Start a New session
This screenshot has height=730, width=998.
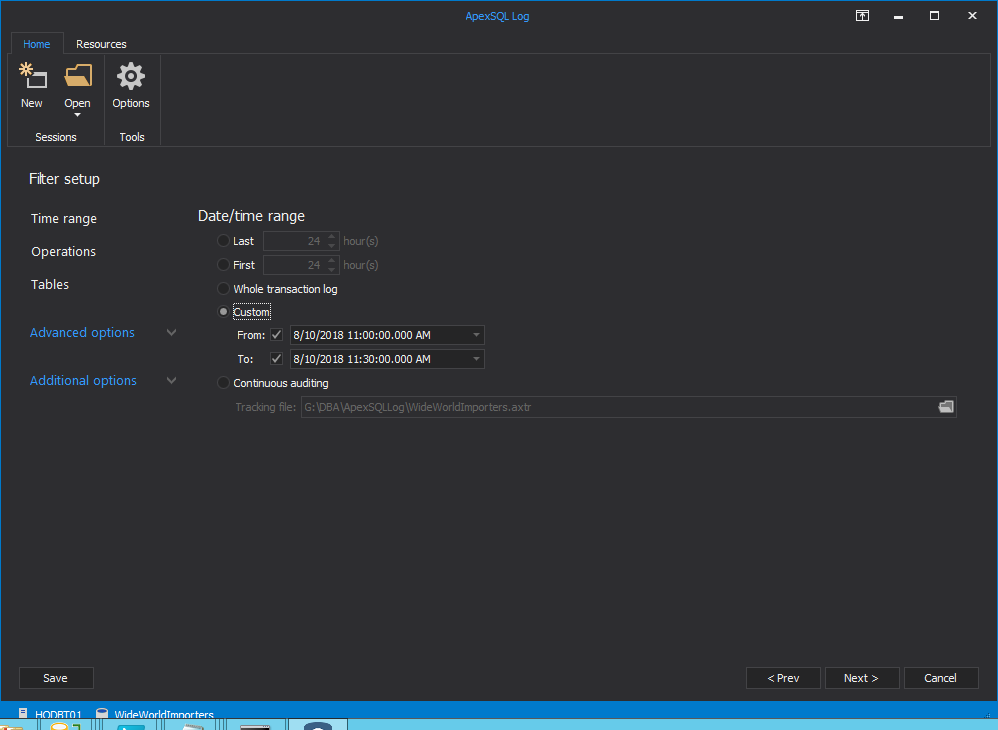coord(32,86)
